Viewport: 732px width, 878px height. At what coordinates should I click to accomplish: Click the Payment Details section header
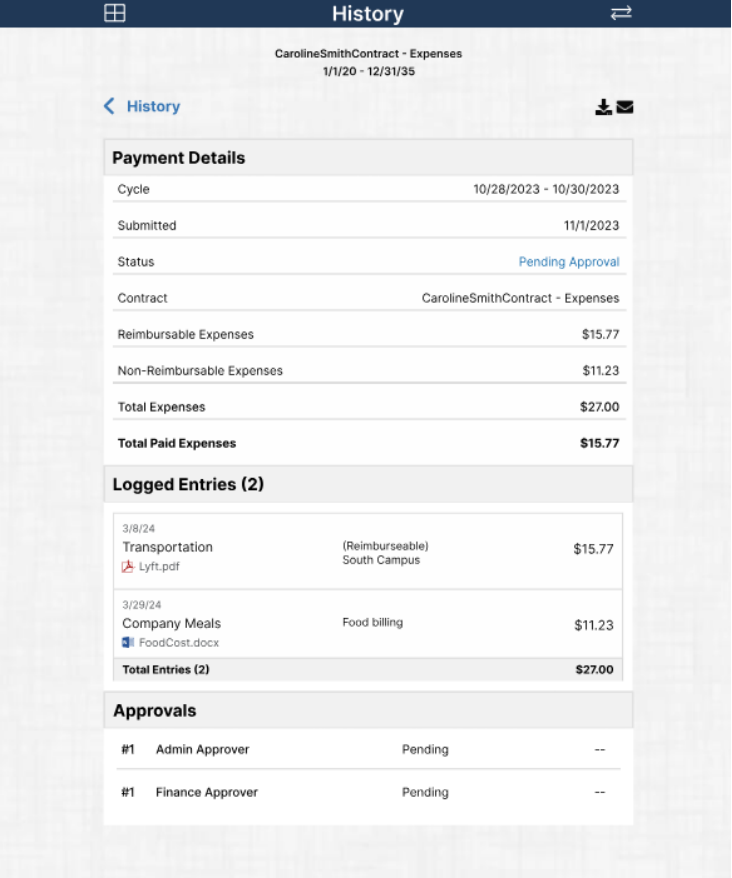[178, 158]
